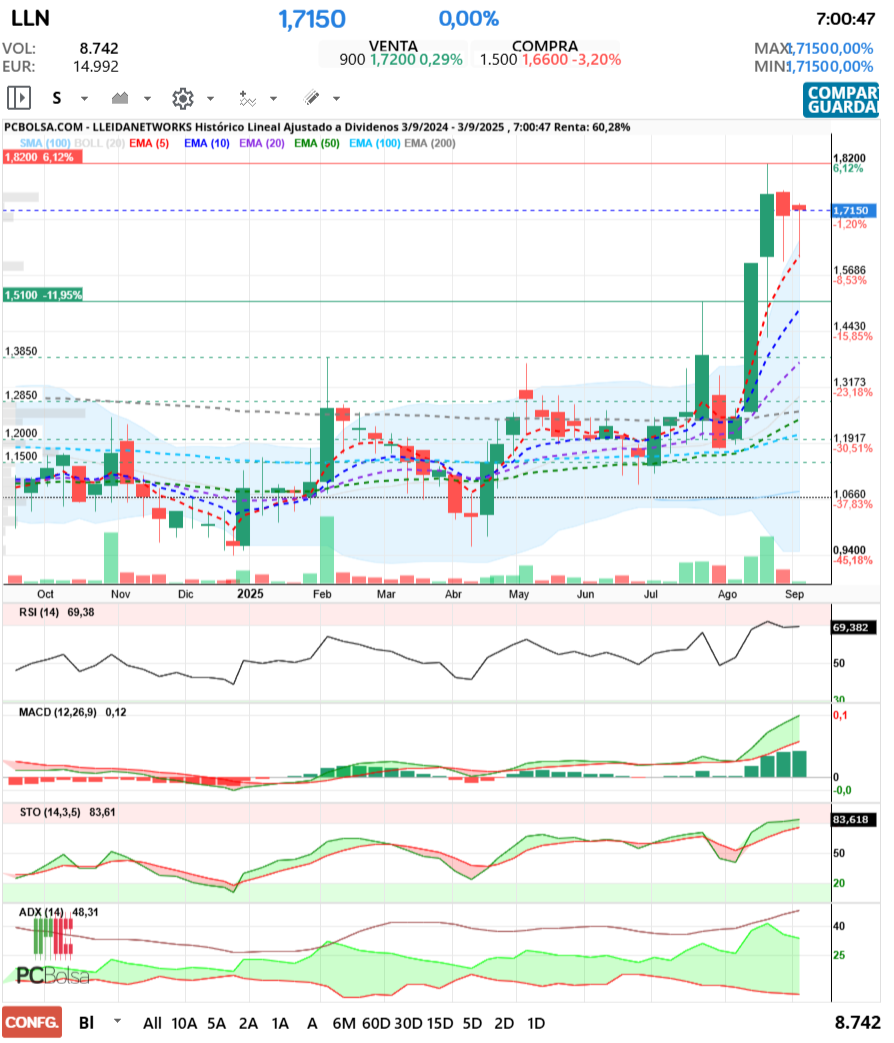Toggle the SMA (100) indicator
This screenshot has width=894, height=1043.
(x=45, y=143)
